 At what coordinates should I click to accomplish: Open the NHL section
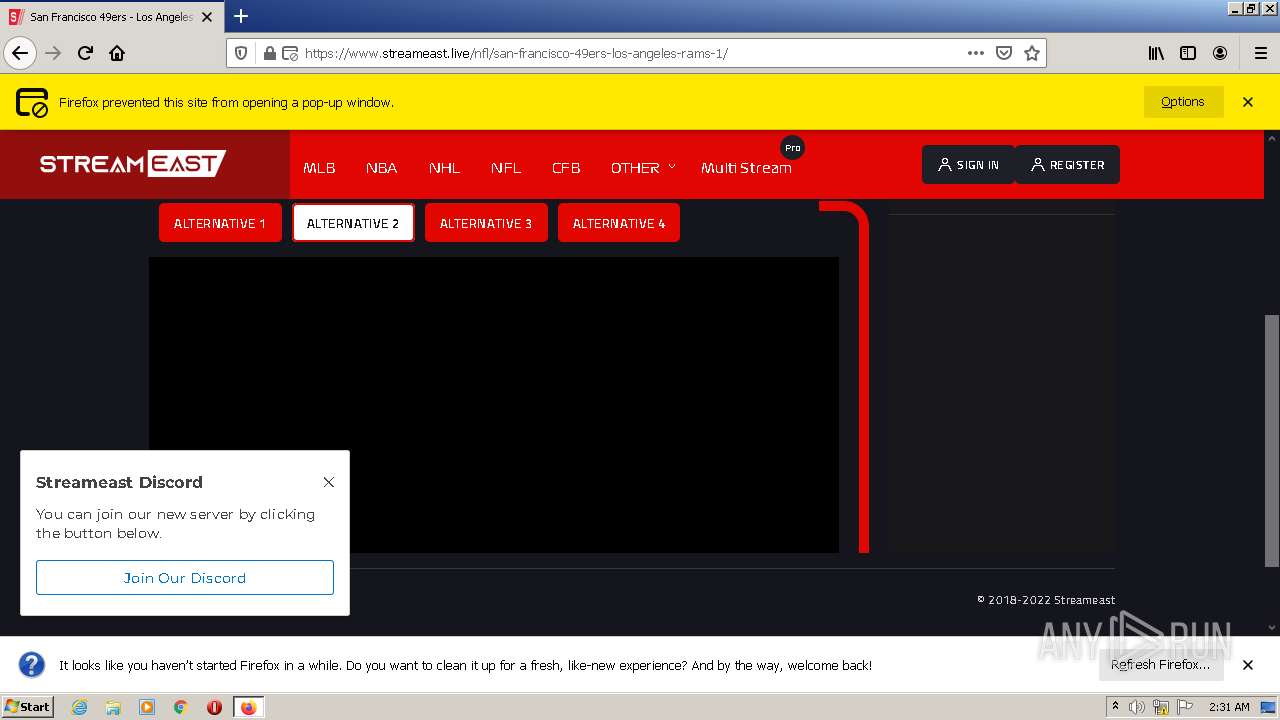pyautogui.click(x=445, y=168)
